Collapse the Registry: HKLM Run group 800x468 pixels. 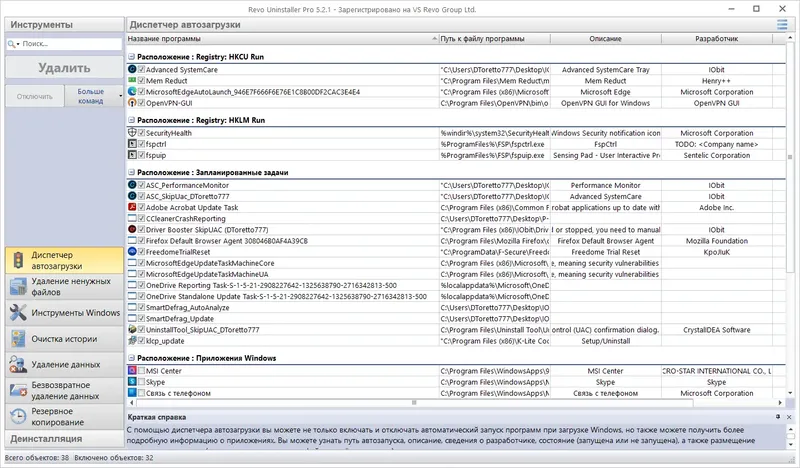(131, 120)
